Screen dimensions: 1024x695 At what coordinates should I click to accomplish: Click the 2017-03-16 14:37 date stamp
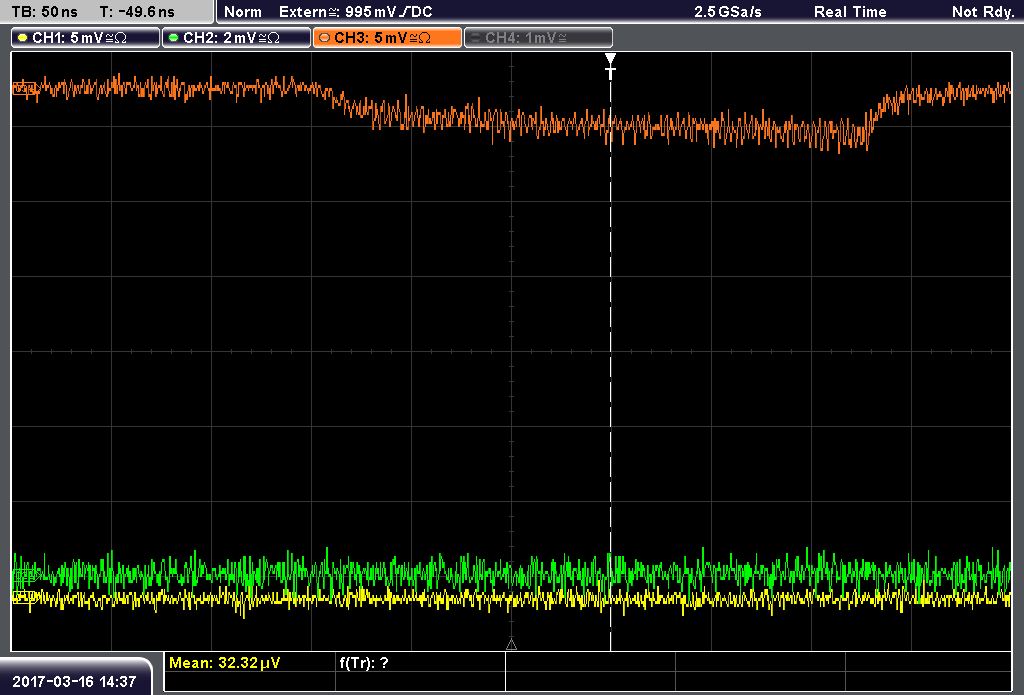coord(74,681)
